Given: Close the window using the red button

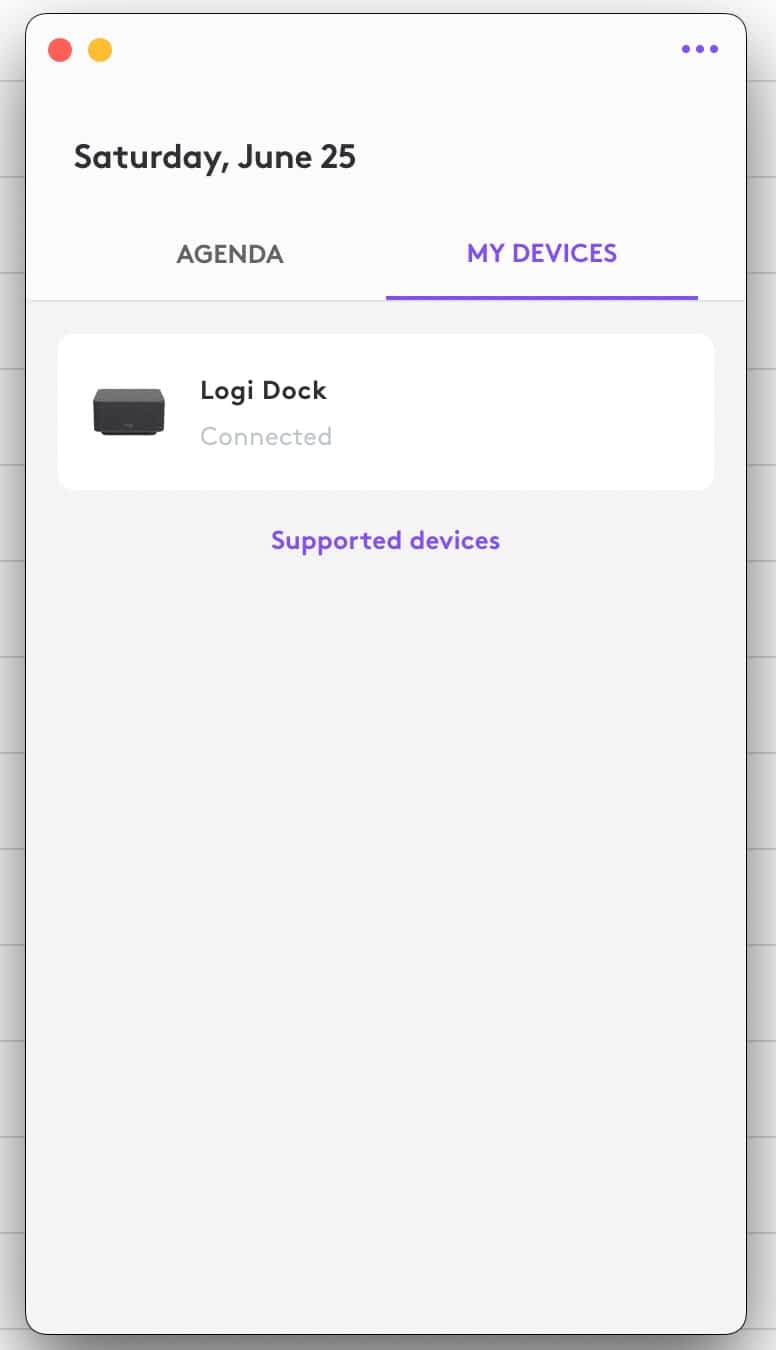Looking at the screenshot, I should [60, 49].
